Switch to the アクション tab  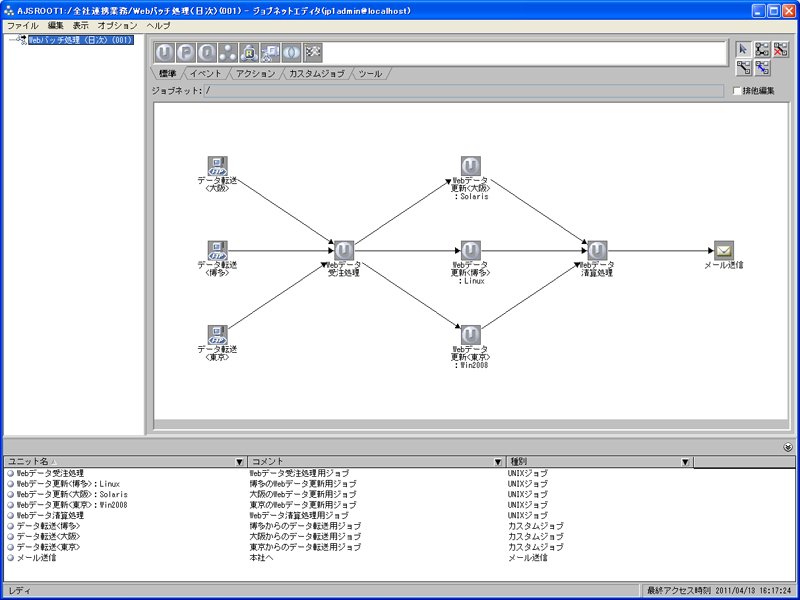coord(256,73)
